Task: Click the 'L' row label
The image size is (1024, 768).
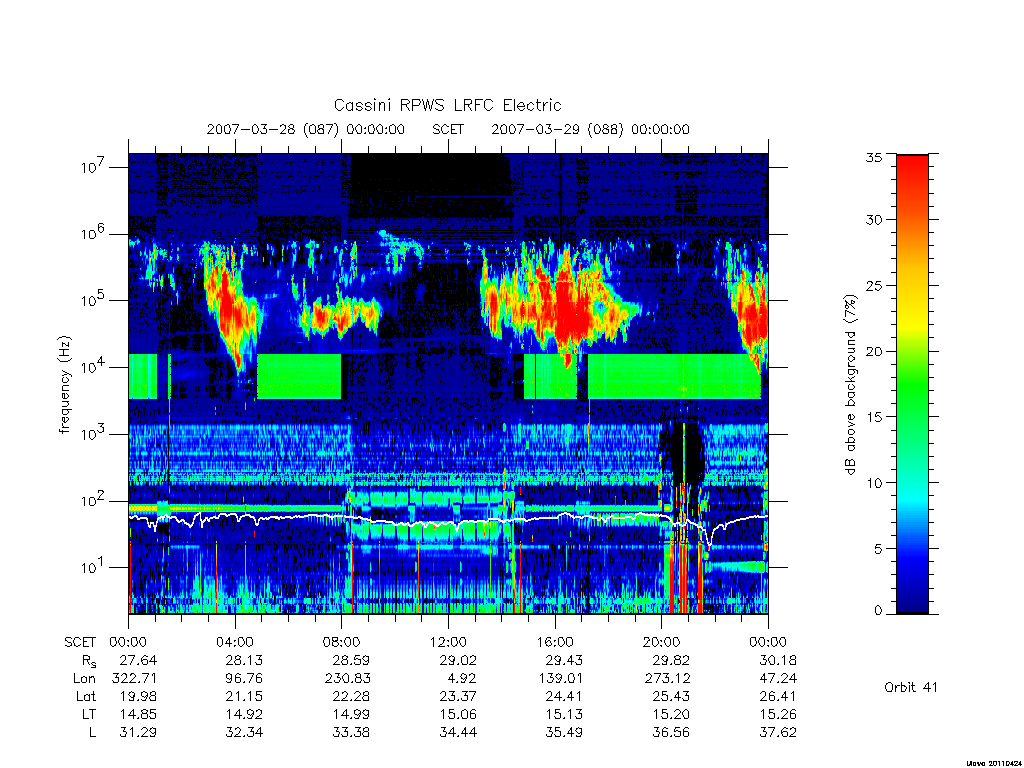Action: pyautogui.click(x=92, y=732)
